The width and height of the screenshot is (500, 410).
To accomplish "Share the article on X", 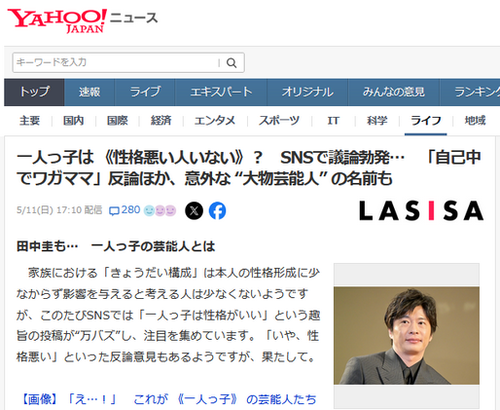I will pos(194,211).
